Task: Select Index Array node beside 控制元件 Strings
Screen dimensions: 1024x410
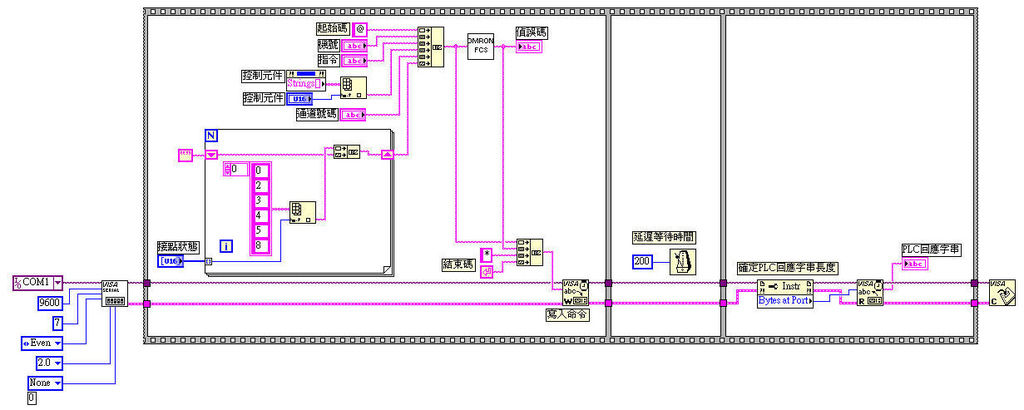Action: pyautogui.click(x=353, y=89)
